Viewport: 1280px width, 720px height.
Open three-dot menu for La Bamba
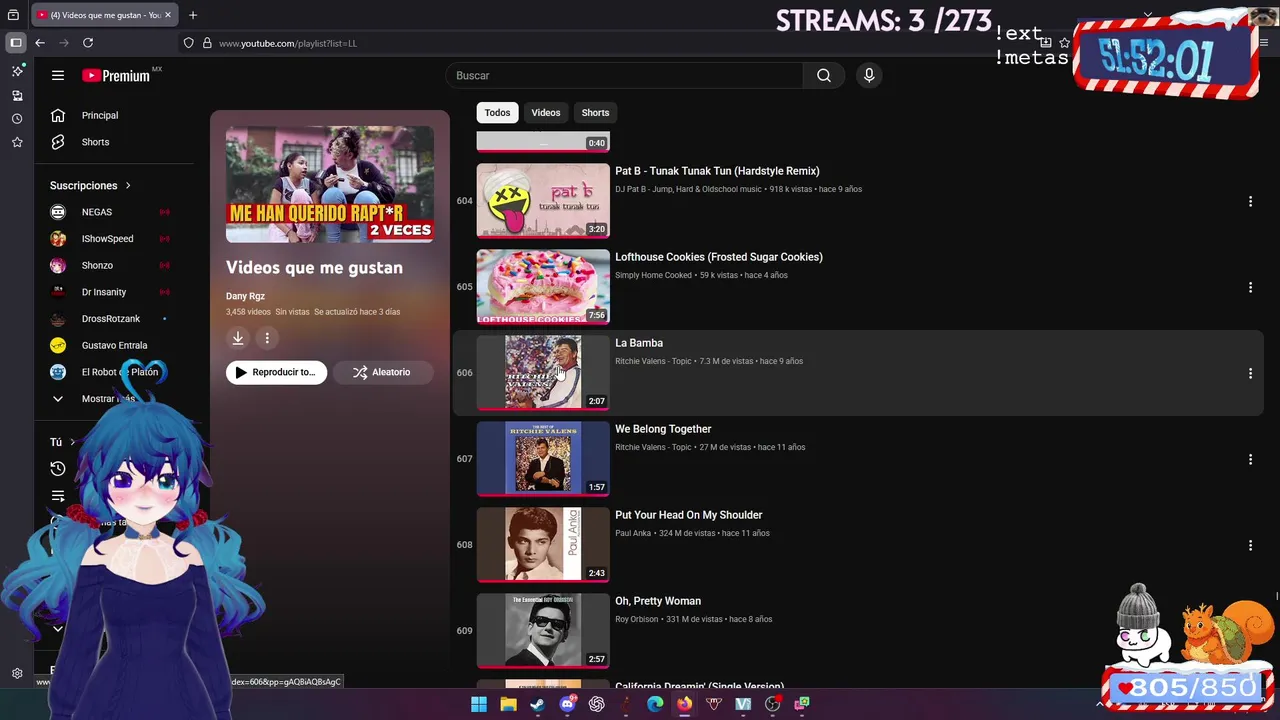click(1250, 373)
